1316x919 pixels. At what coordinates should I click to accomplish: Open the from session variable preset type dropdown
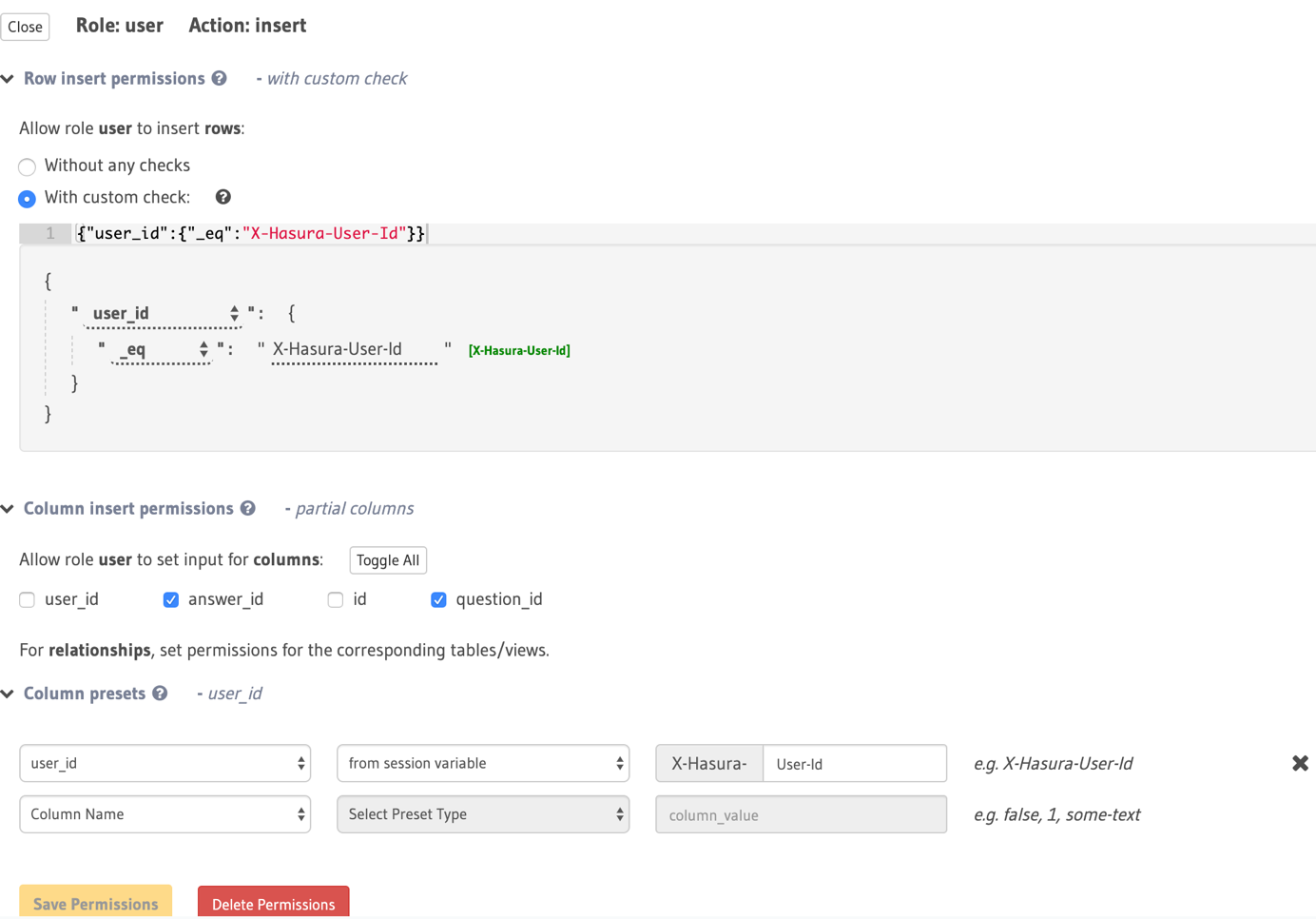pyautogui.click(x=483, y=763)
